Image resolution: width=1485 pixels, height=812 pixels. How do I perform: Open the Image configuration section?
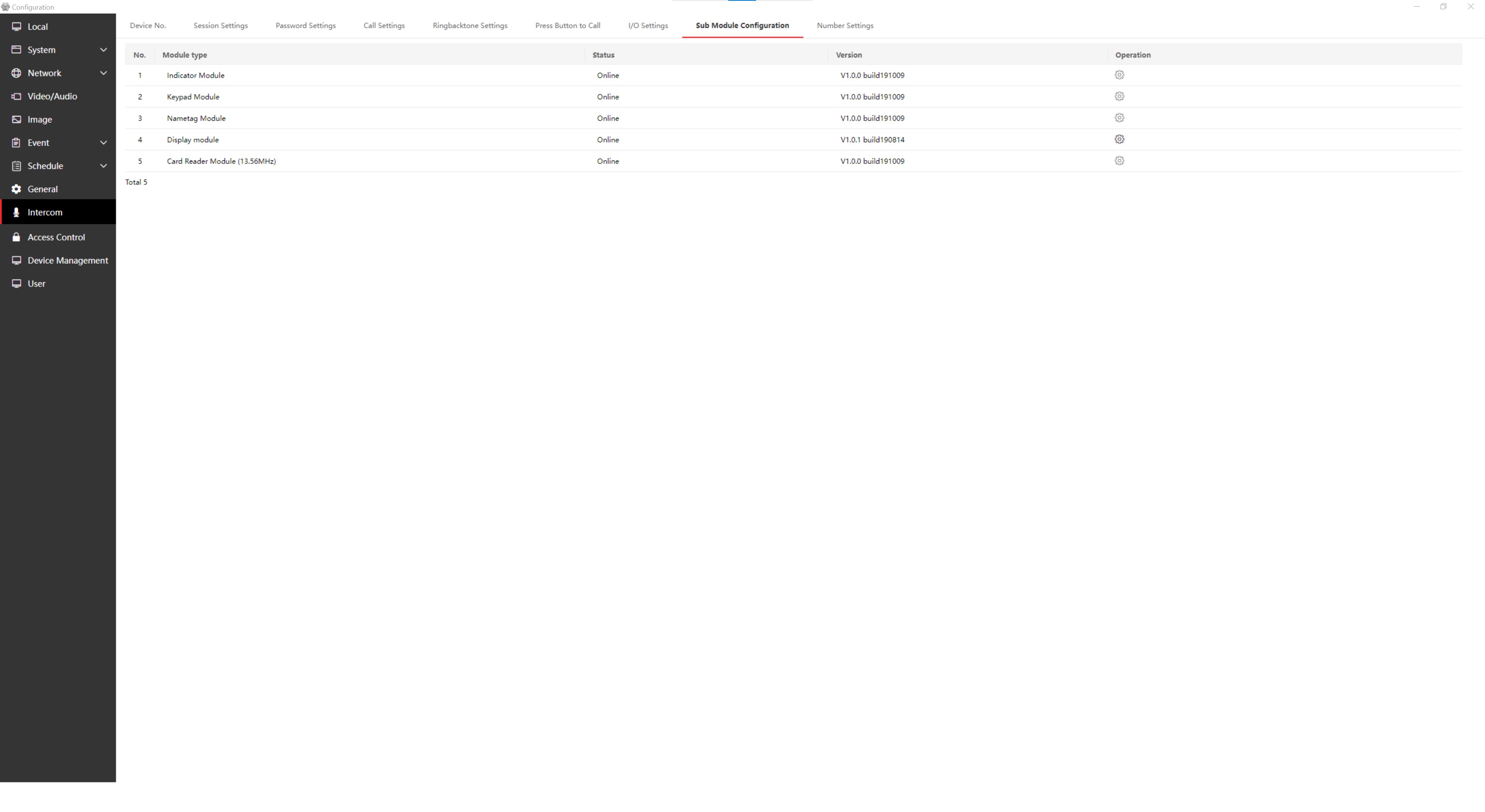(x=17, y=119)
